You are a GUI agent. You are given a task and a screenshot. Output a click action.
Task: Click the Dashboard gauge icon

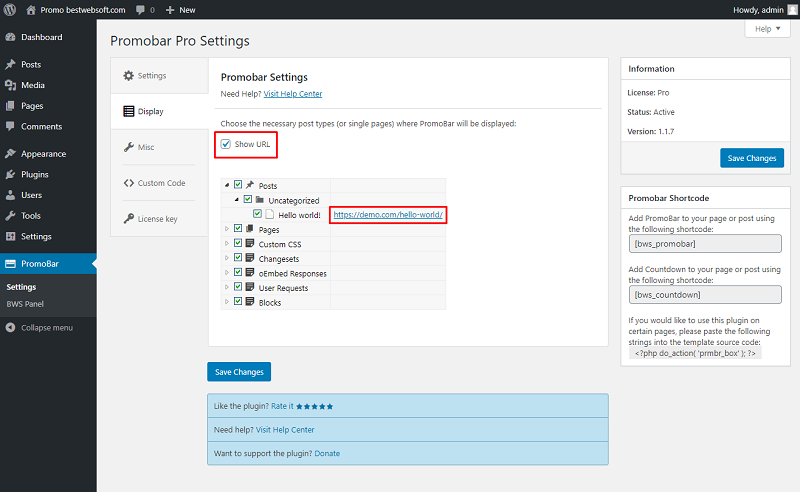(x=10, y=37)
